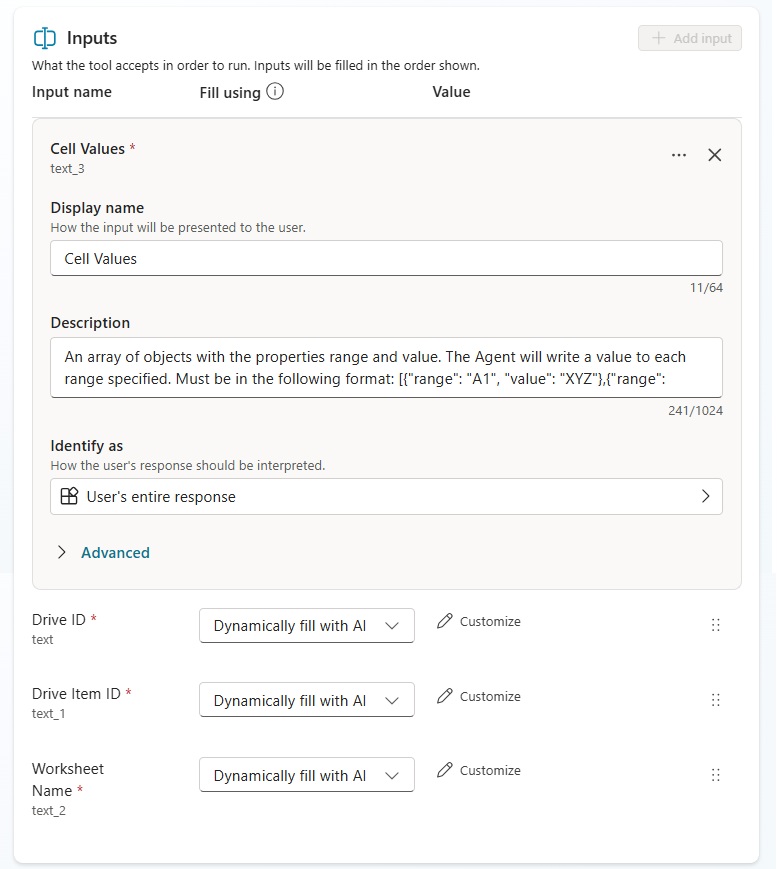Click the pencil icon for Drive Item ID
777x869 pixels.
click(445, 696)
